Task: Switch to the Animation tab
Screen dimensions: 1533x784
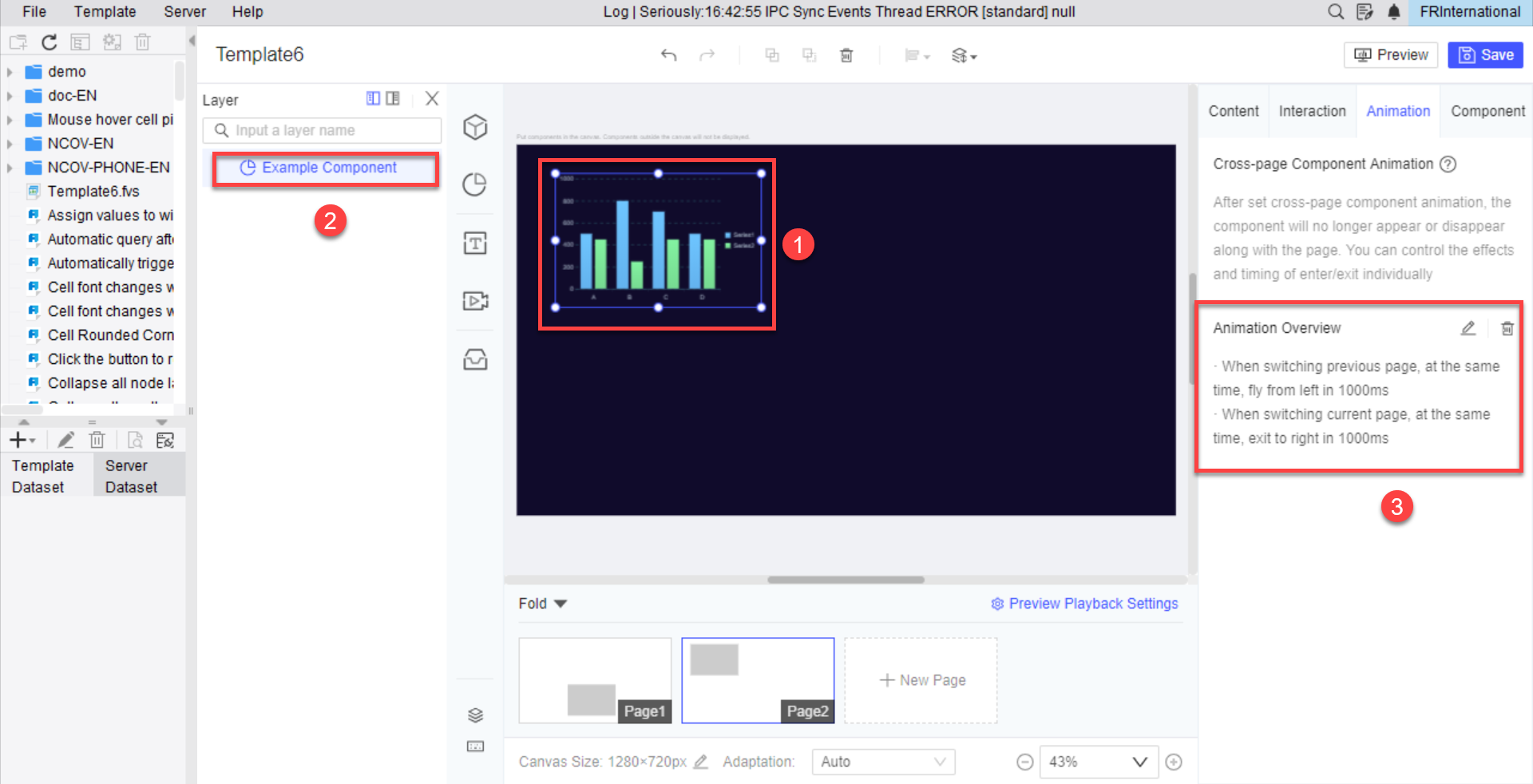Action: pos(1398,111)
